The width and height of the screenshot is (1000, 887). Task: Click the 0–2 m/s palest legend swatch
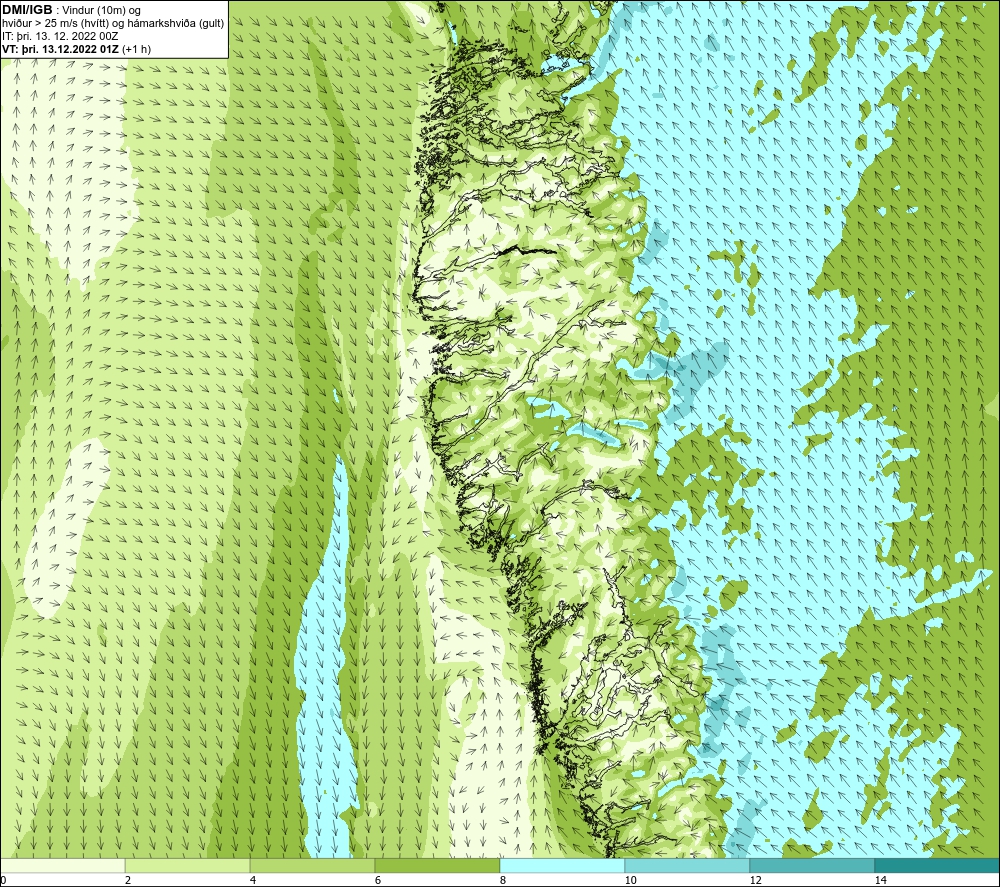pyautogui.click(x=62, y=866)
